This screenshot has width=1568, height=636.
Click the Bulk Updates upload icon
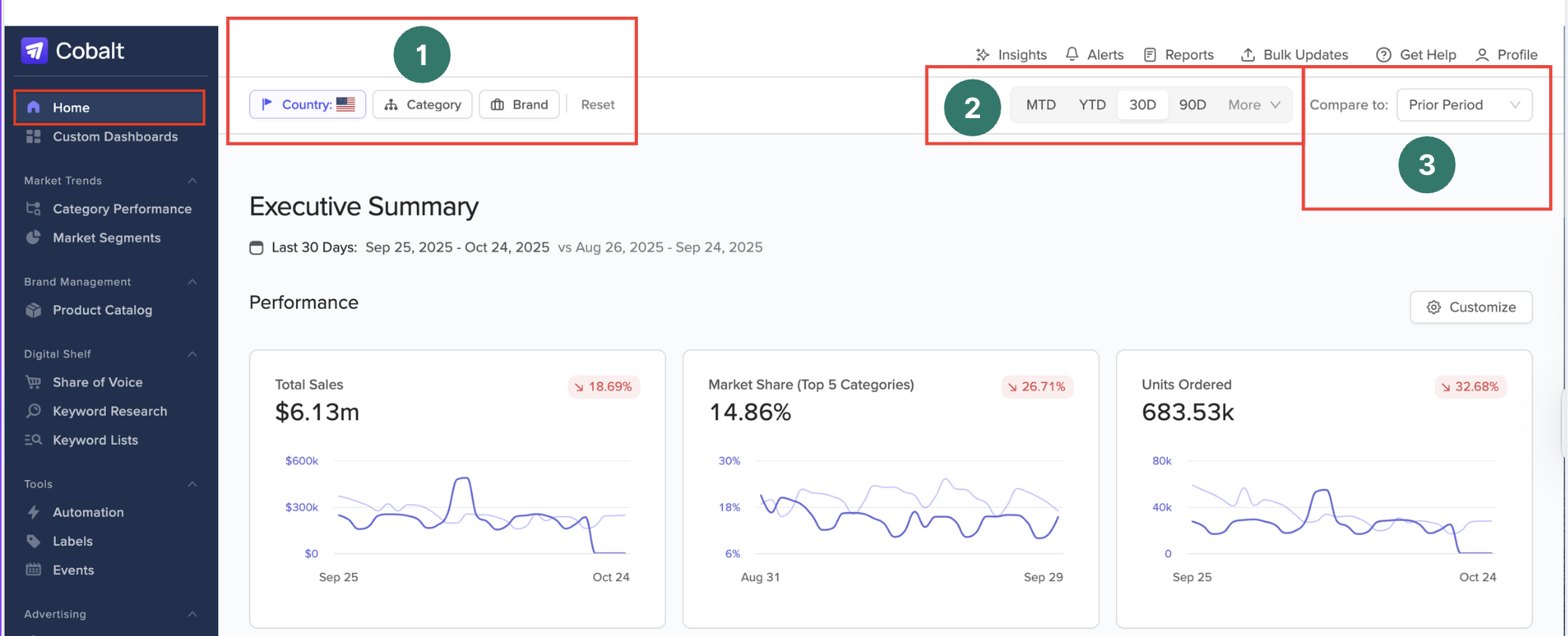tap(1248, 55)
